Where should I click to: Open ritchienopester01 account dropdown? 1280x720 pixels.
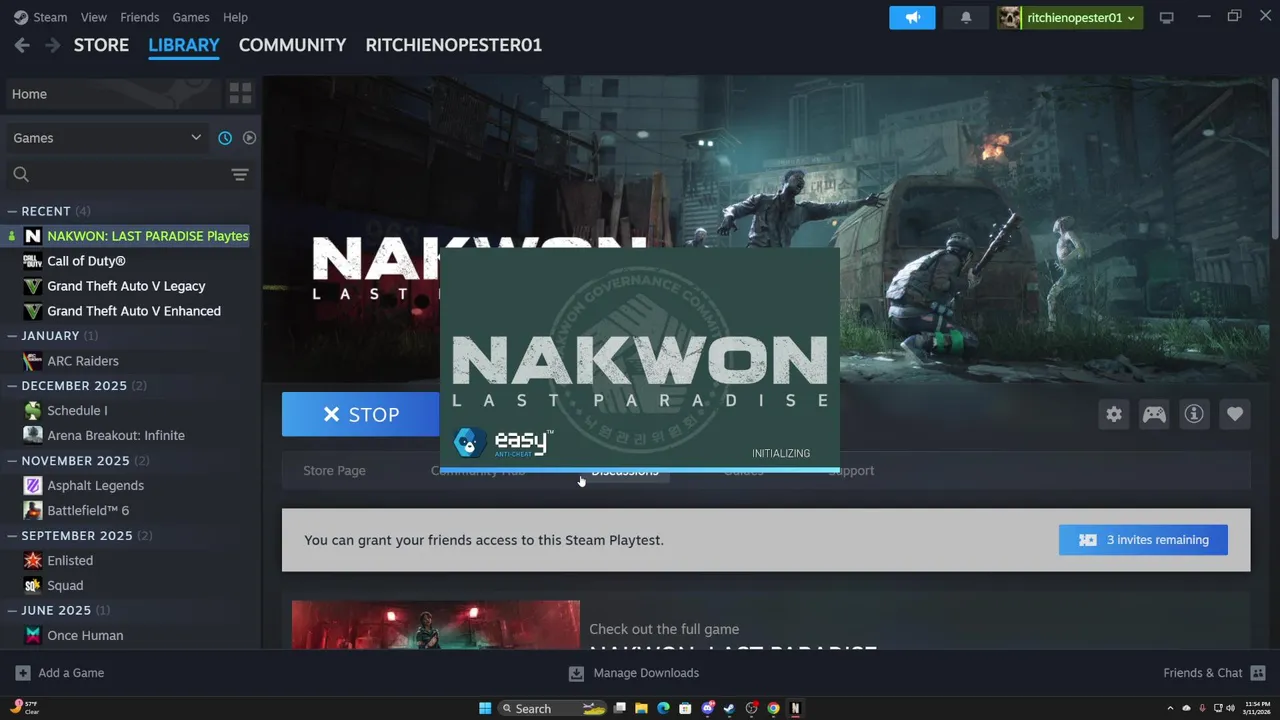1070,17
